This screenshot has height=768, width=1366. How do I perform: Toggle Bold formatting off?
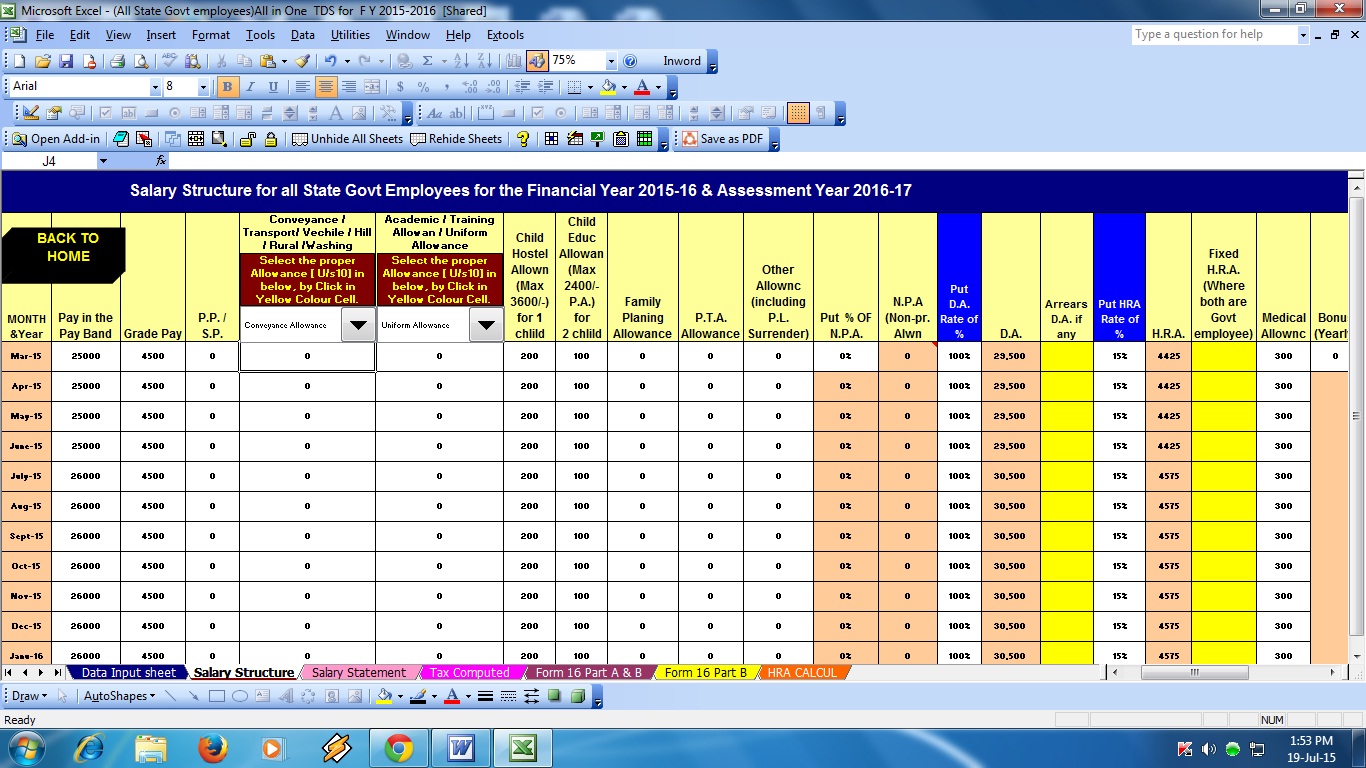point(227,87)
